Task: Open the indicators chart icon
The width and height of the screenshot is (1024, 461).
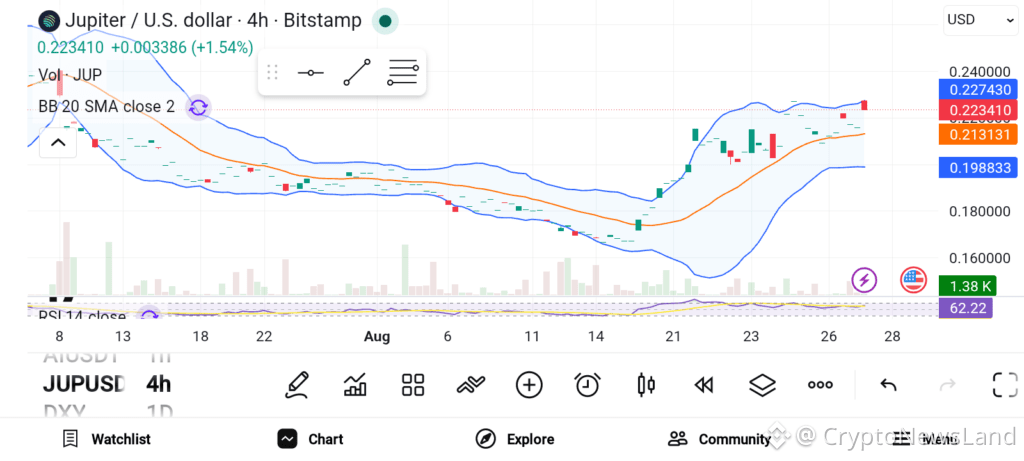Action: click(355, 385)
